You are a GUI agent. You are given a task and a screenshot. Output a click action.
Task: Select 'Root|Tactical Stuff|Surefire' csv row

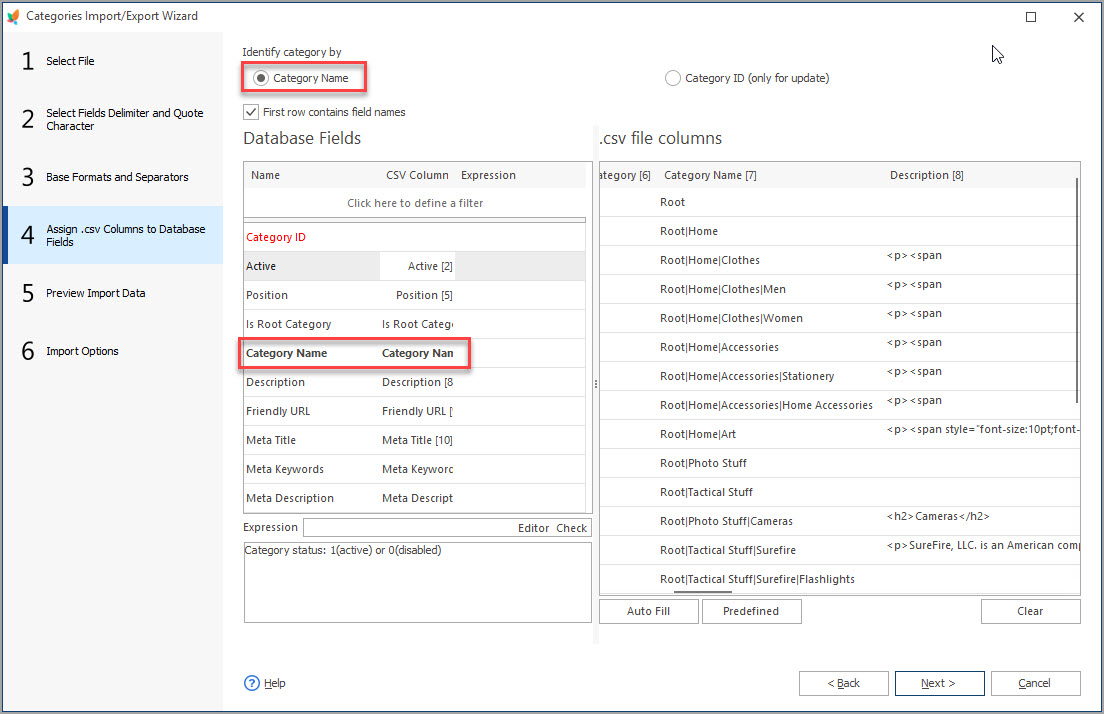[x=839, y=550]
